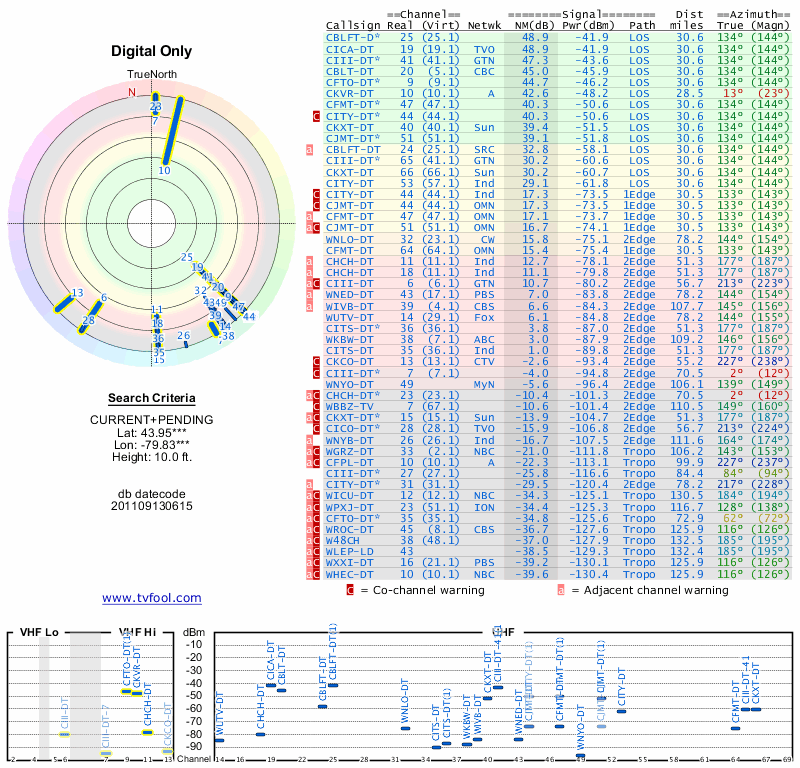Viewport: 800px width, 768px height.
Task: Click the adjacent-channel badge beside WNYB-DT
Action: pos(309,440)
